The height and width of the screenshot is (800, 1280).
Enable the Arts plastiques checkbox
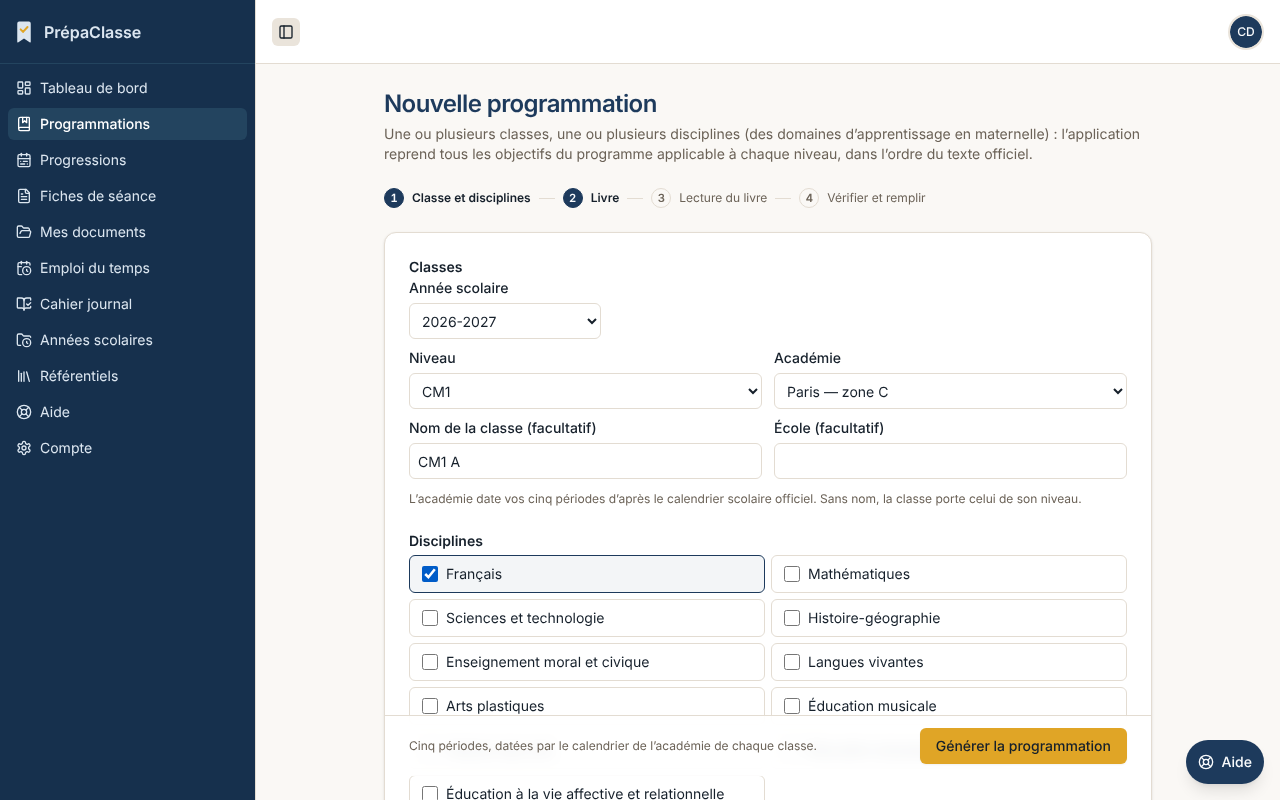(x=430, y=706)
